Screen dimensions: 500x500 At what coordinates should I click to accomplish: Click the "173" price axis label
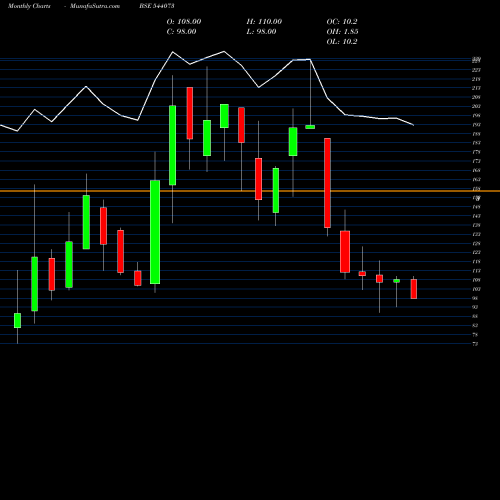(x=477, y=161)
